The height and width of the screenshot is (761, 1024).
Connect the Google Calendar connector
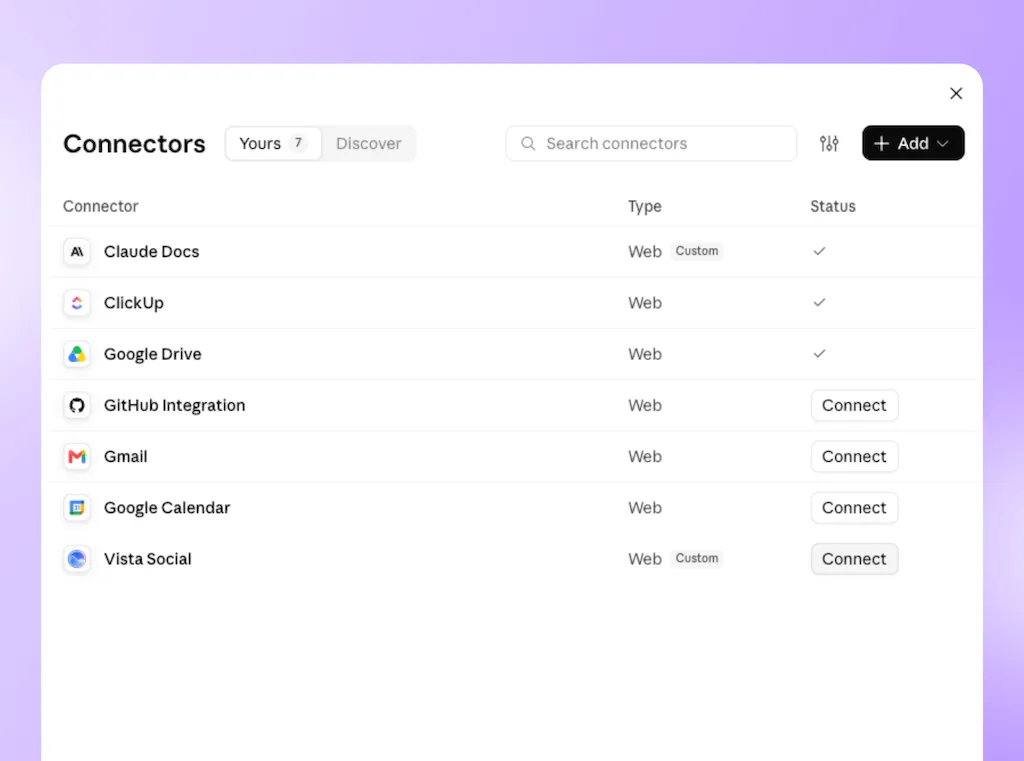pos(854,508)
